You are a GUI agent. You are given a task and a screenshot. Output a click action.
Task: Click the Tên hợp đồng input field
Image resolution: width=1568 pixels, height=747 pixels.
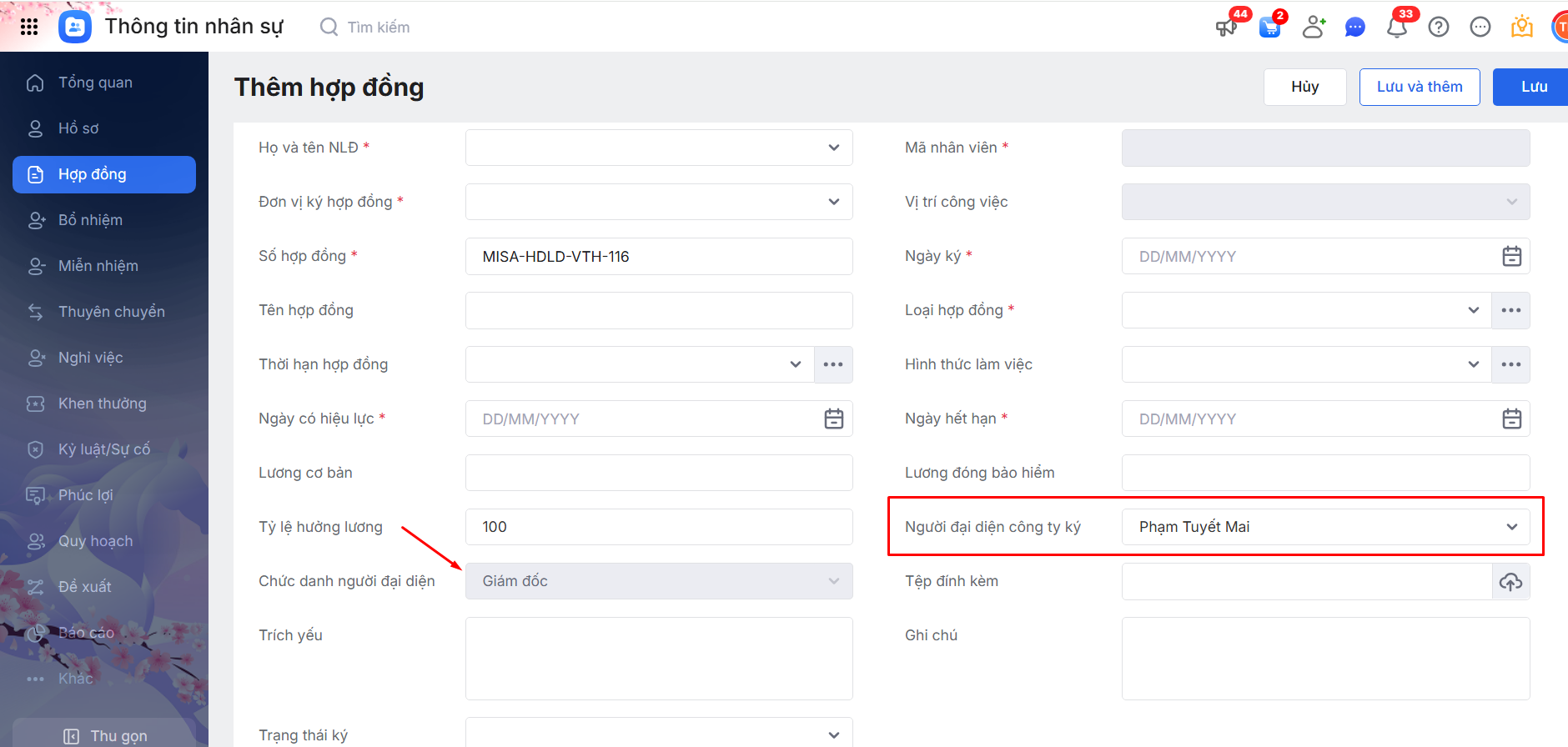[x=659, y=310]
